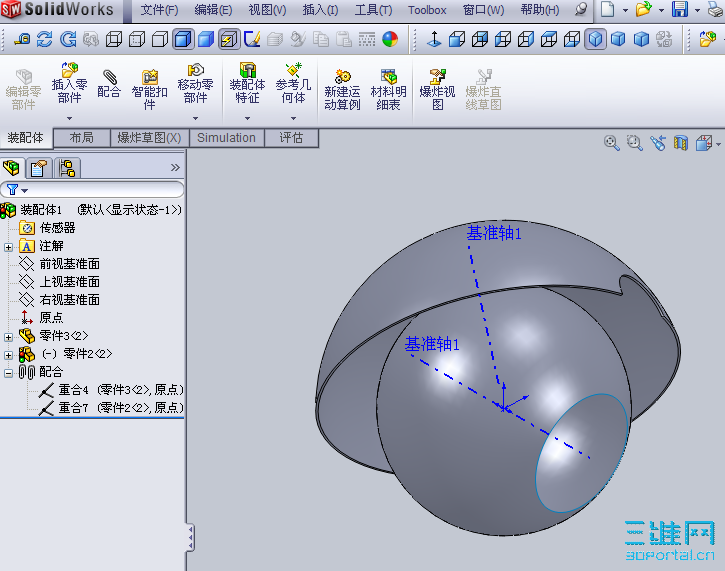Click the New document icon

[x=608, y=9]
